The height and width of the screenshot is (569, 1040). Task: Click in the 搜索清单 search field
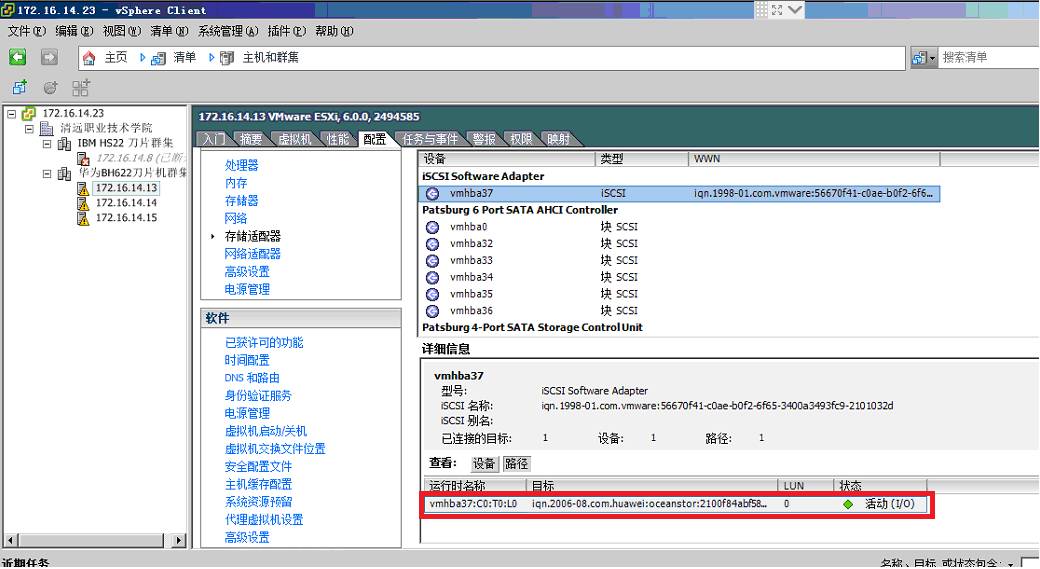coord(989,58)
